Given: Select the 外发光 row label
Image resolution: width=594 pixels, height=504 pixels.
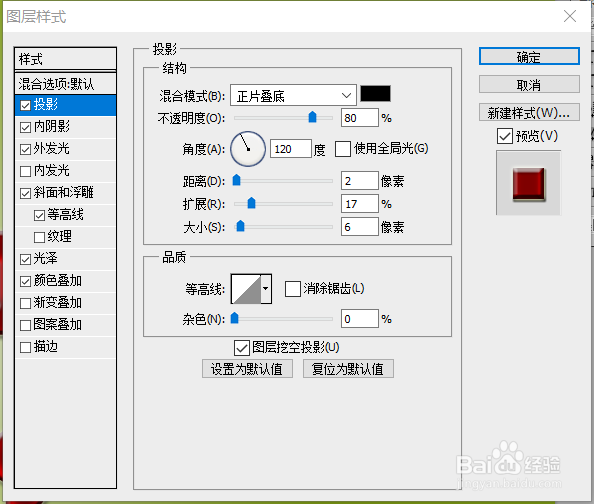Looking at the screenshot, I should (52, 149).
